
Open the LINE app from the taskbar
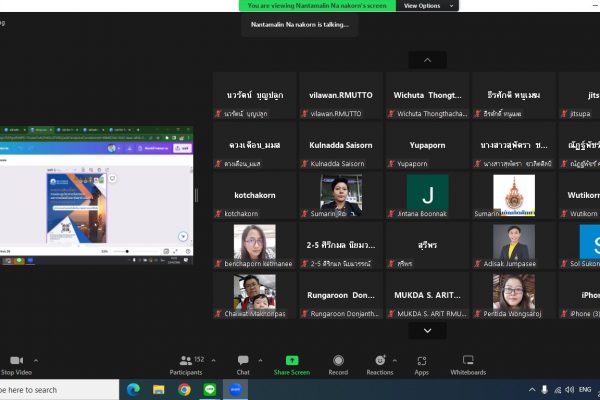tap(210, 390)
